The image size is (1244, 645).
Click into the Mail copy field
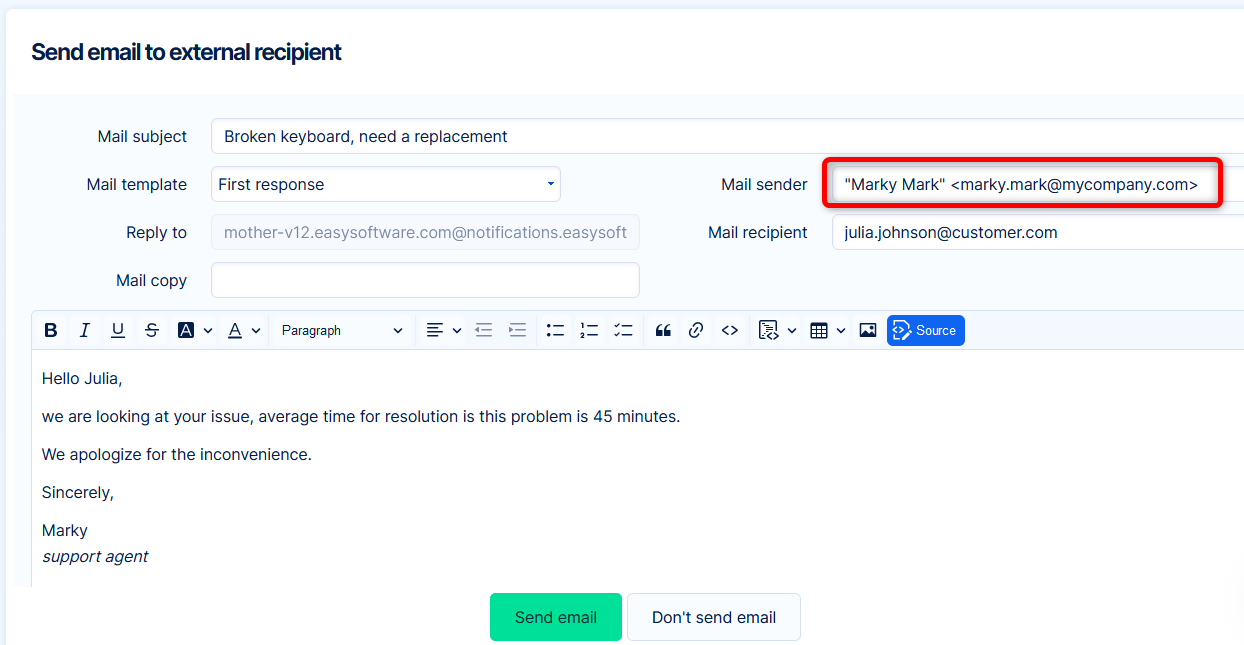point(425,280)
